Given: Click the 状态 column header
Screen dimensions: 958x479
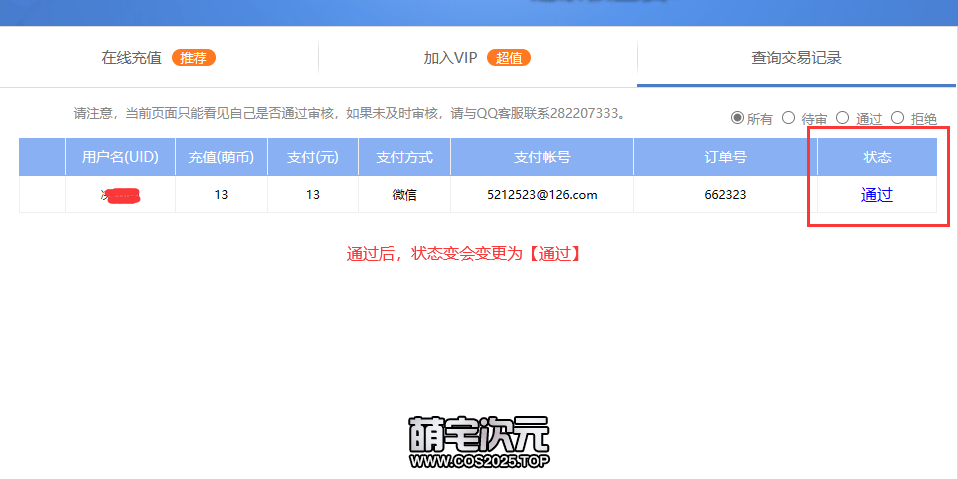Looking at the screenshot, I should coord(877,157).
